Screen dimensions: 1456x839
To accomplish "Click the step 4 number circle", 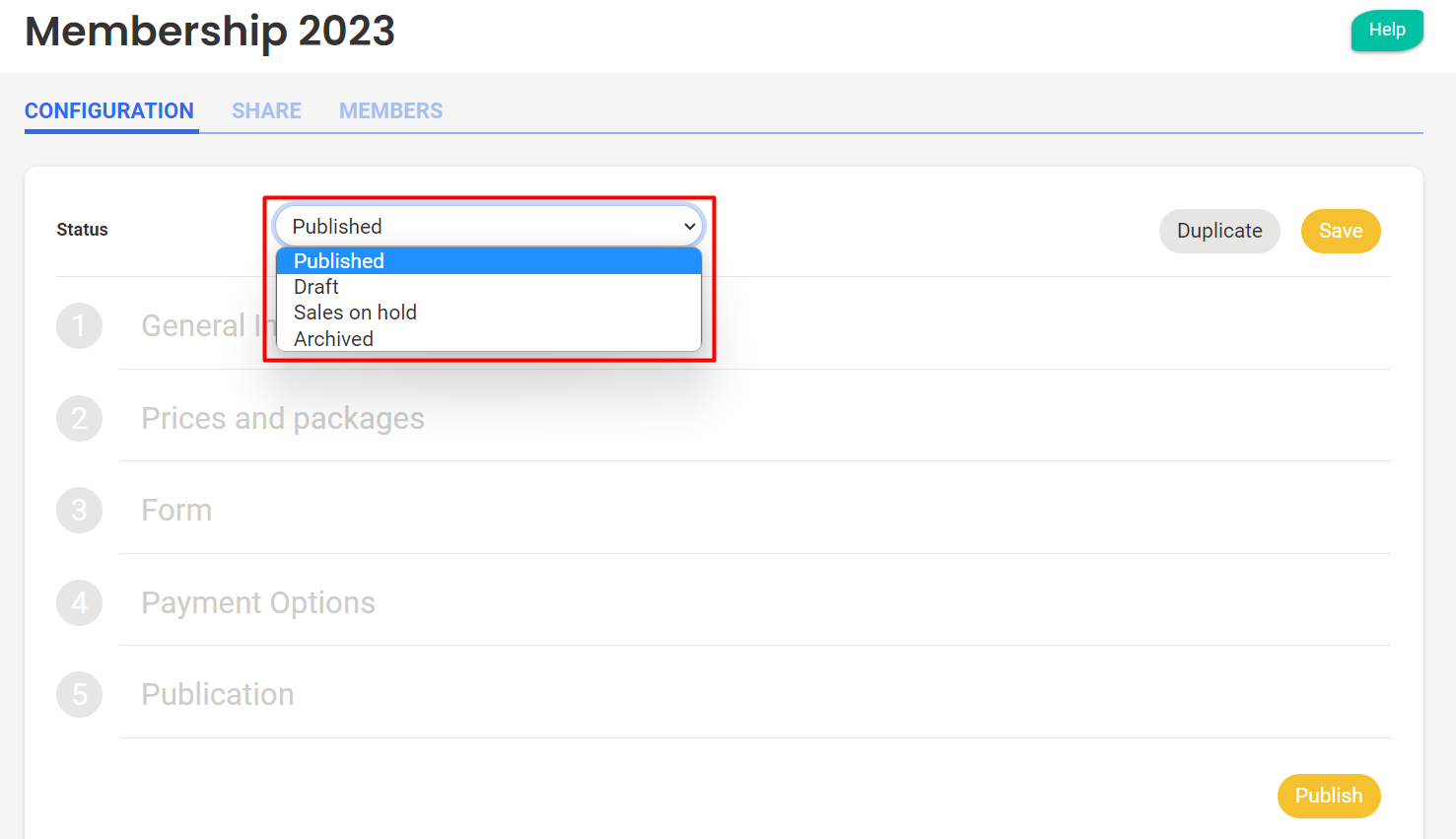I will (80, 602).
